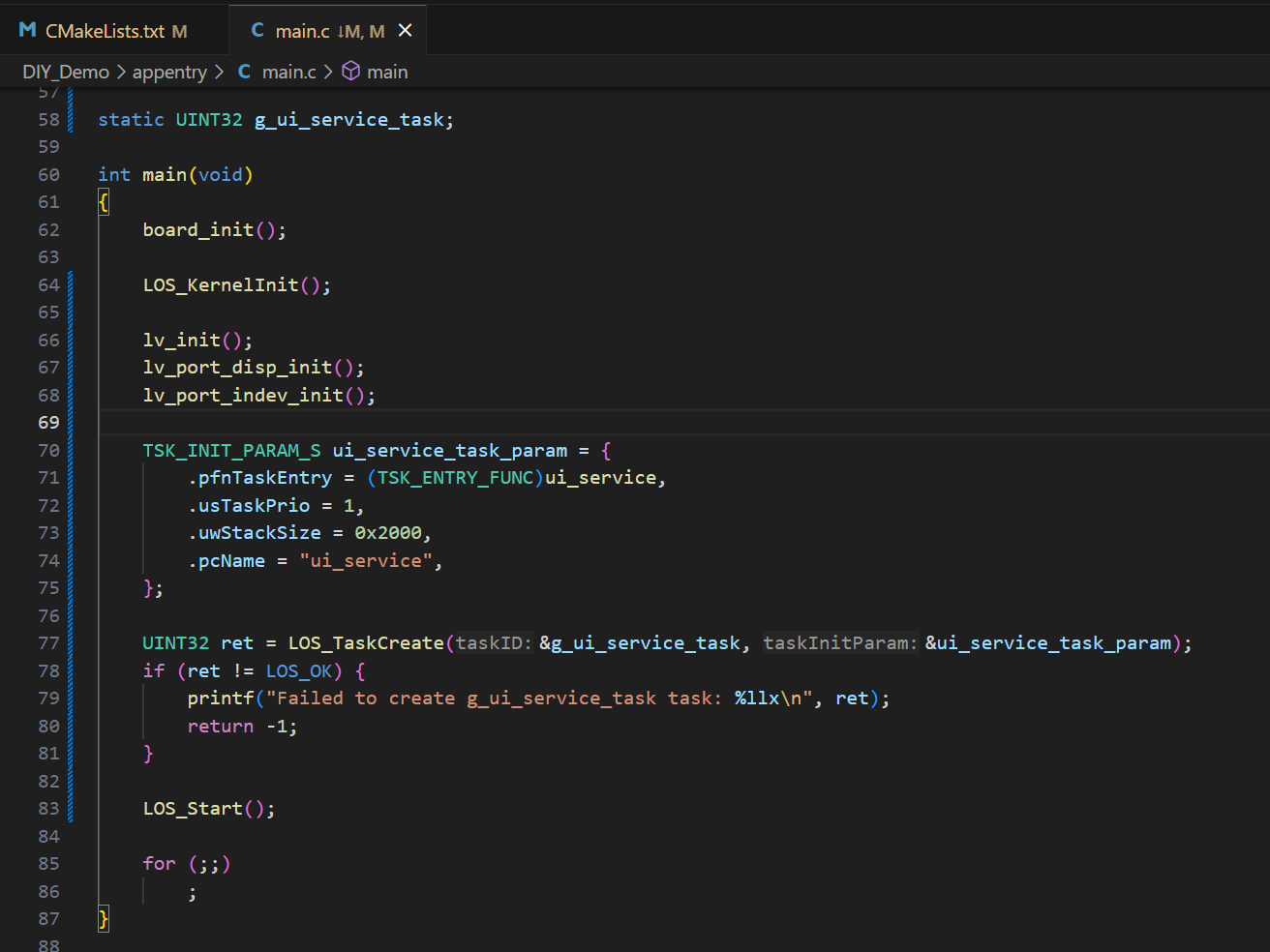The width and height of the screenshot is (1270, 952).
Task: Click opening brace on line 61
Action: (104, 202)
